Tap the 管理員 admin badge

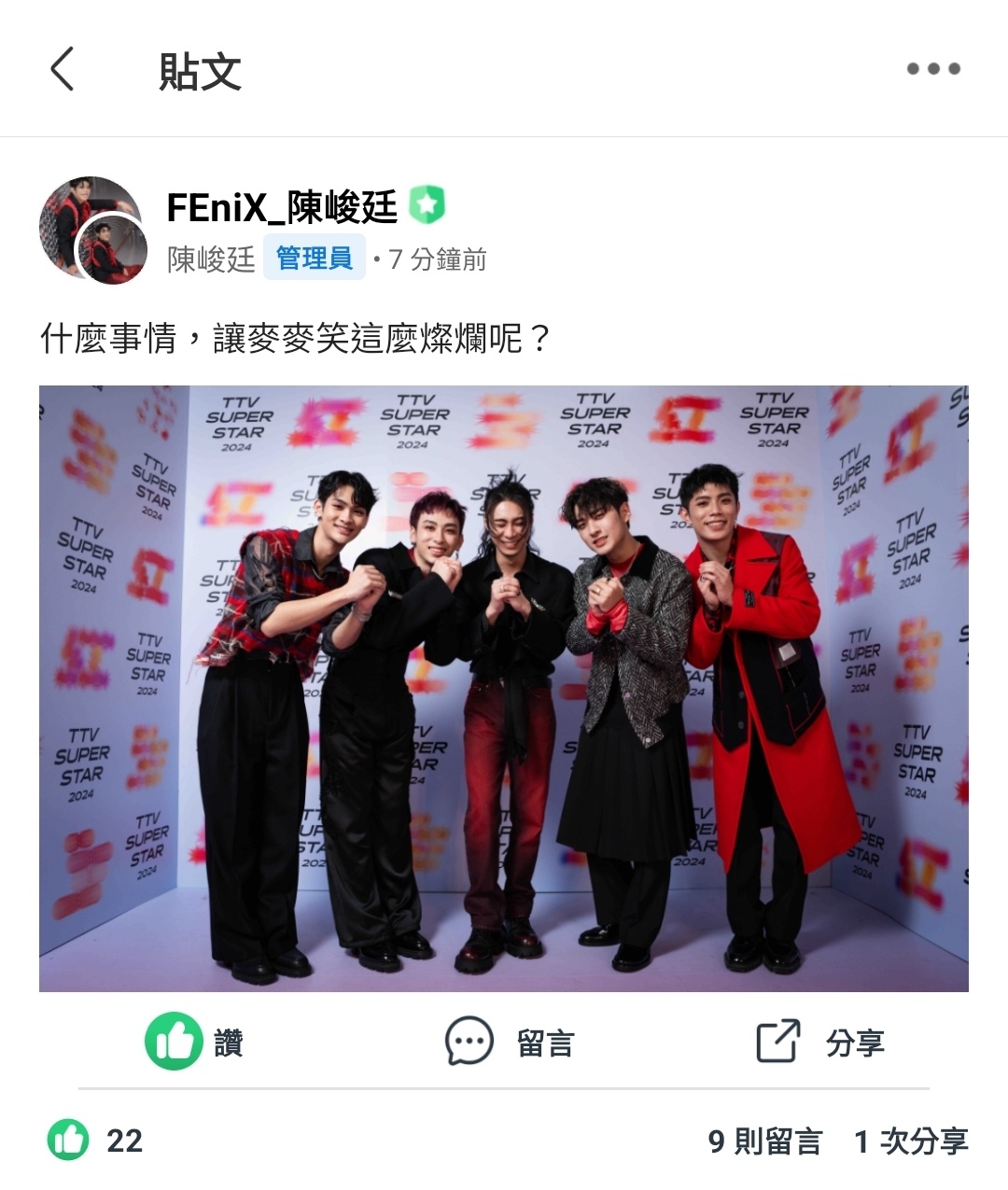point(315,259)
